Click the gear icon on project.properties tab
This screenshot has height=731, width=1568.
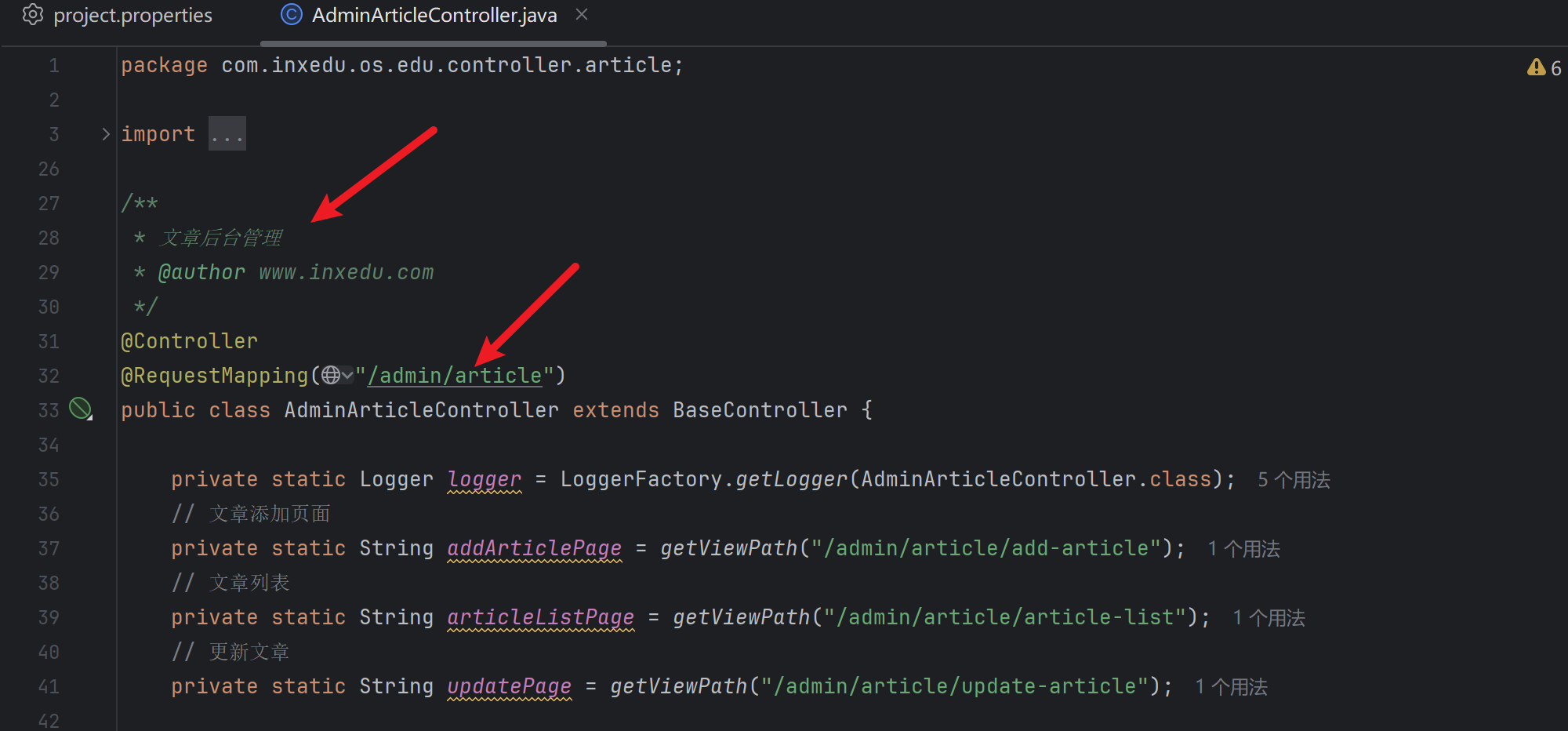coord(33,15)
